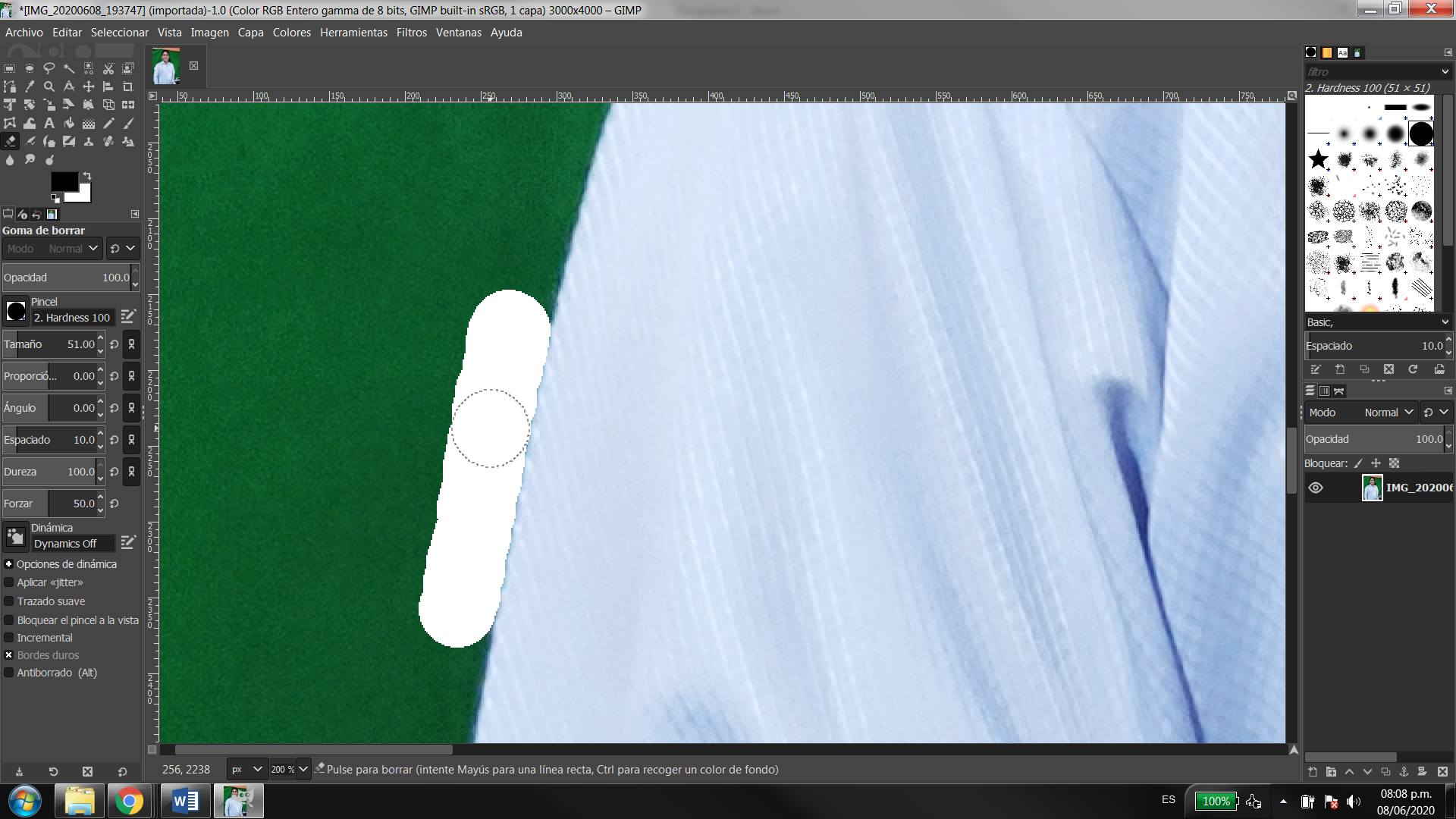The image size is (1456, 819).
Task: Swap foreground and background colors
Action: click(x=86, y=176)
